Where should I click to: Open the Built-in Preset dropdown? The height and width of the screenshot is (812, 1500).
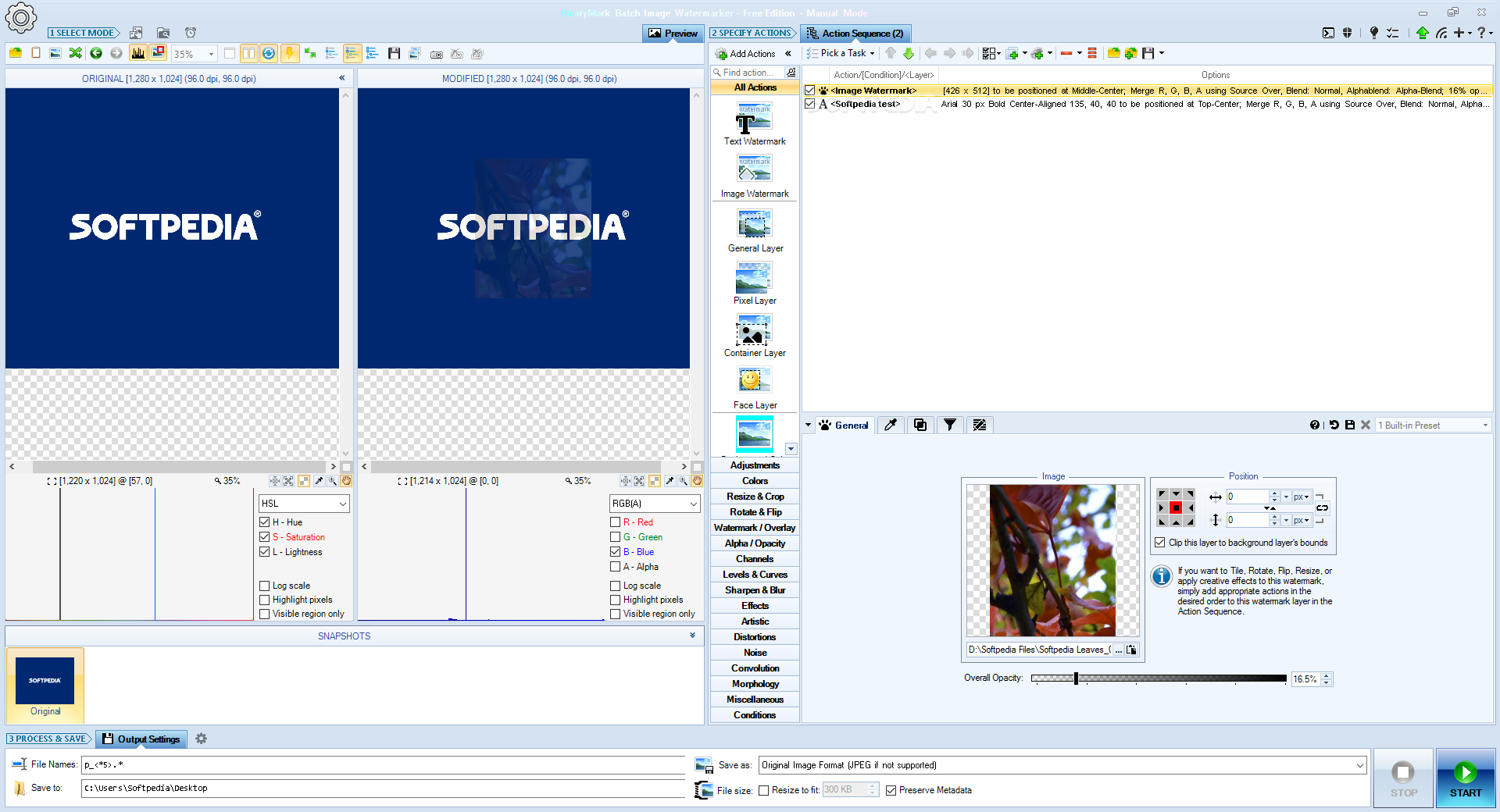pos(1434,425)
